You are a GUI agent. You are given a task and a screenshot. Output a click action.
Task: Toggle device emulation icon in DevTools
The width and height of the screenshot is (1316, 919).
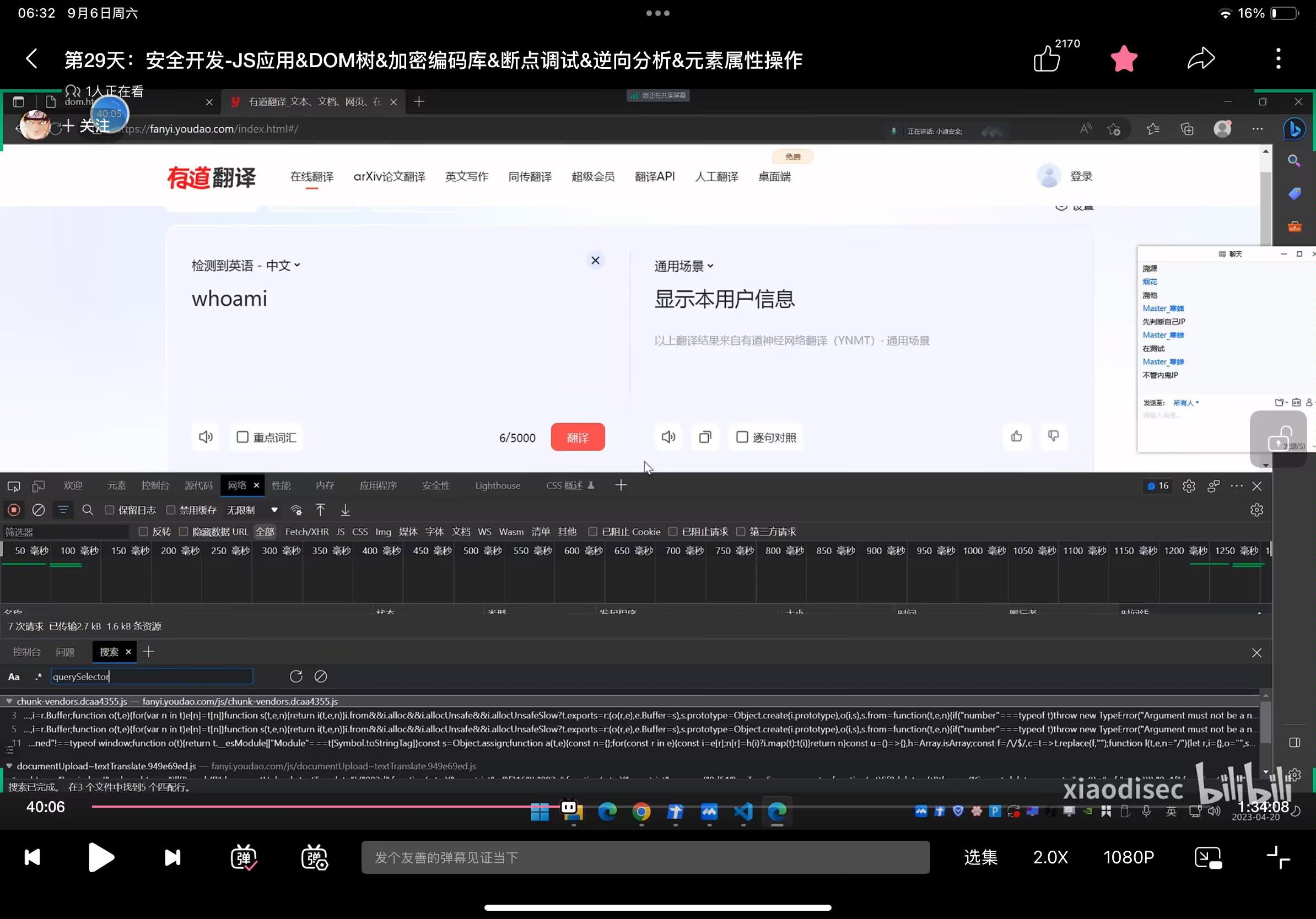39,486
